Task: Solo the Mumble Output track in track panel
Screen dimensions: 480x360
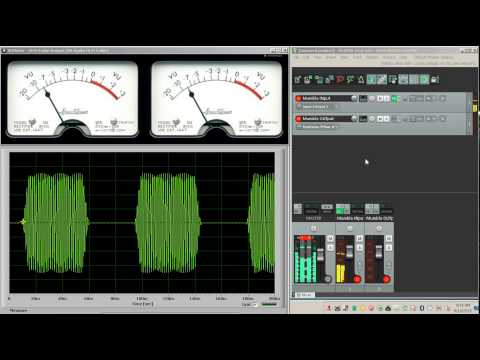Action: (x=387, y=119)
